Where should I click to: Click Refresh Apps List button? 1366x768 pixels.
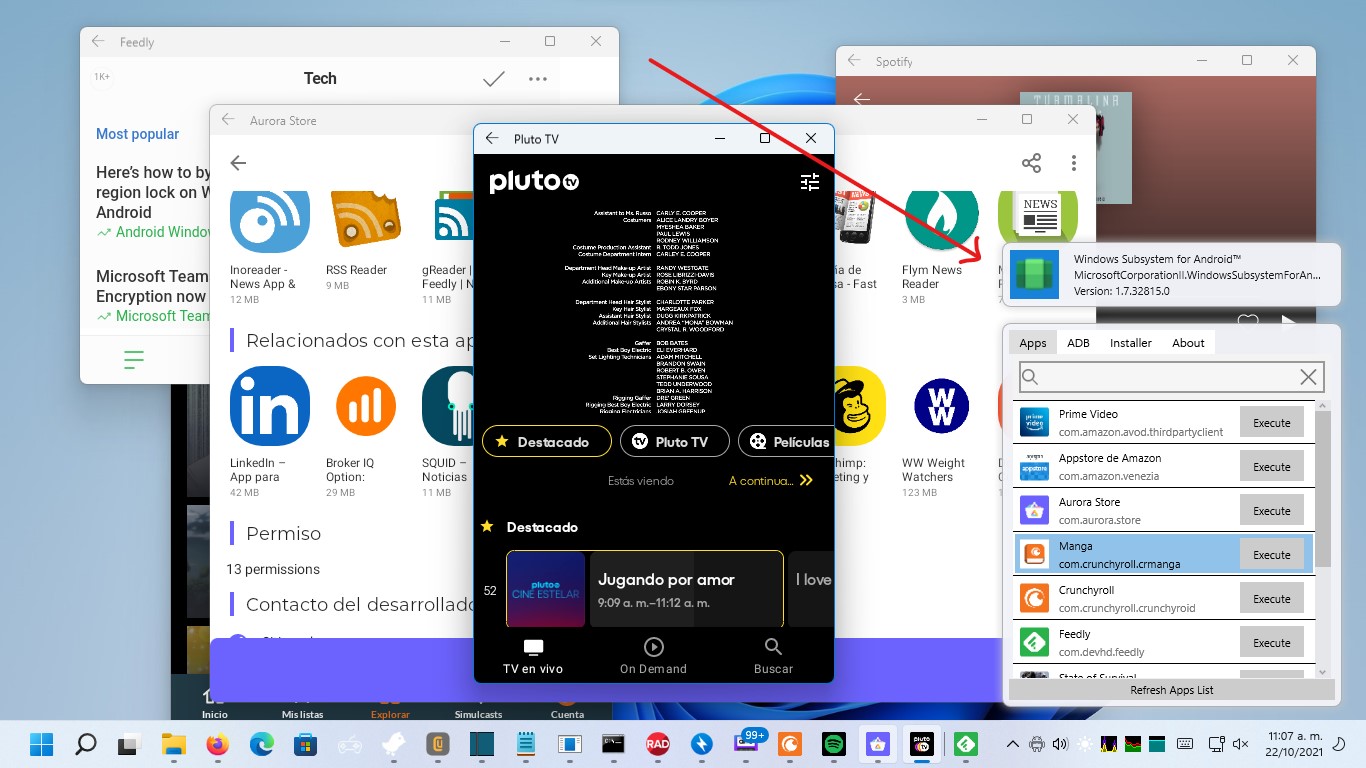coord(1172,690)
